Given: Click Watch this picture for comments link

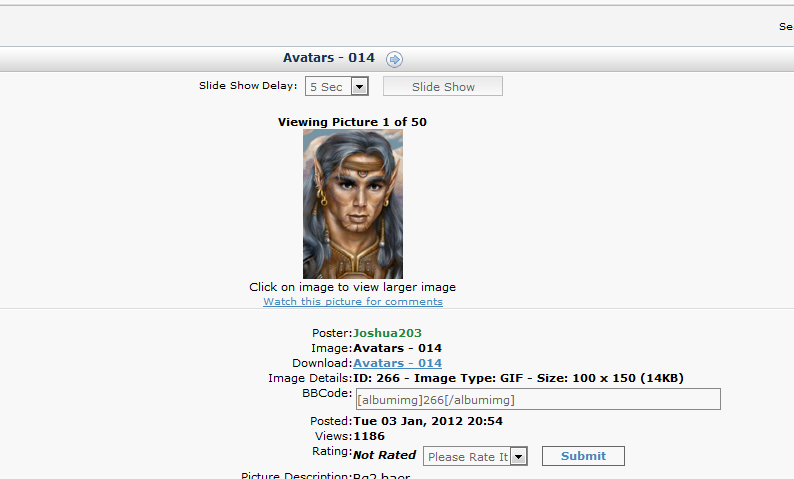Looking at the screenshot, I should coord(353,302).
